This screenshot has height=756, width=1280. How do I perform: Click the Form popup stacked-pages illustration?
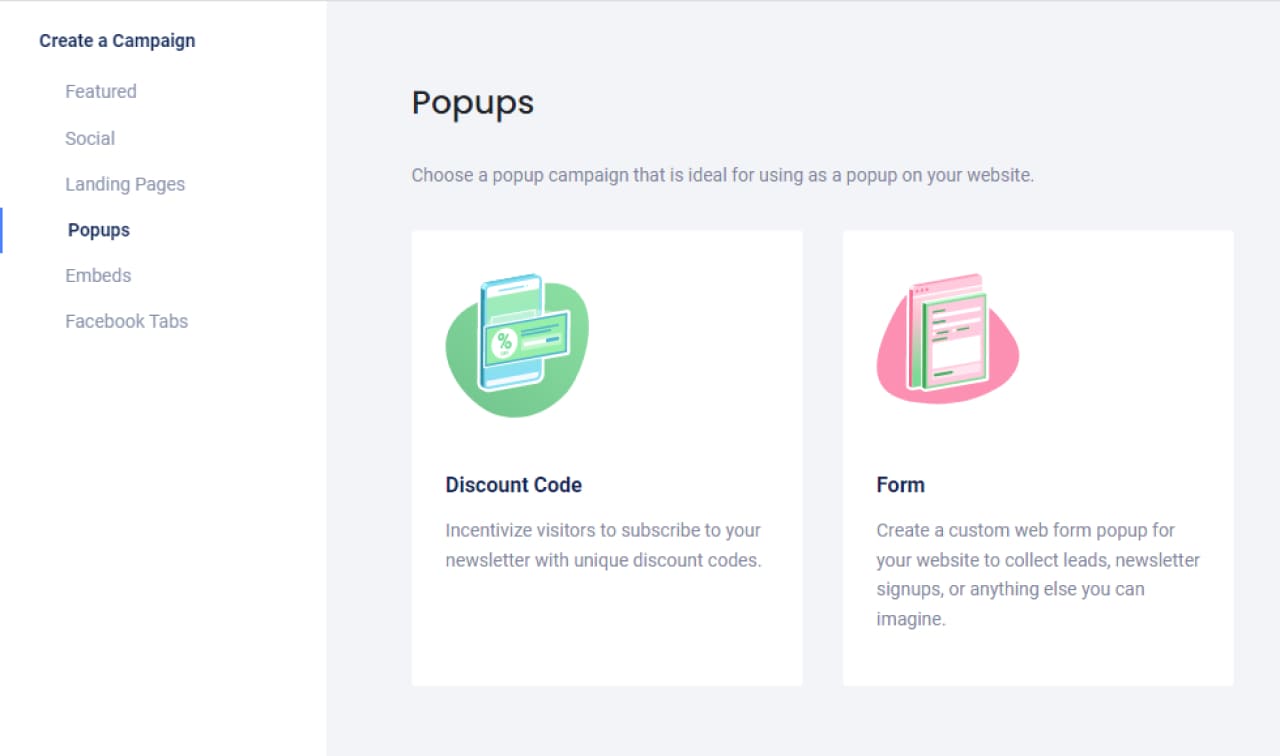coord(948,338)
